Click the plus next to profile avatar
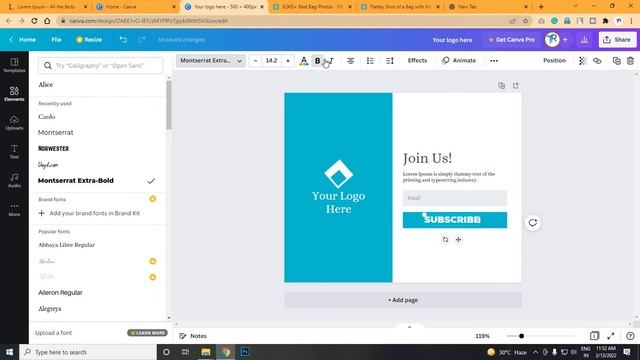This screenshot has height=360, width=640. pyautogui.click(x=565, y=40)
